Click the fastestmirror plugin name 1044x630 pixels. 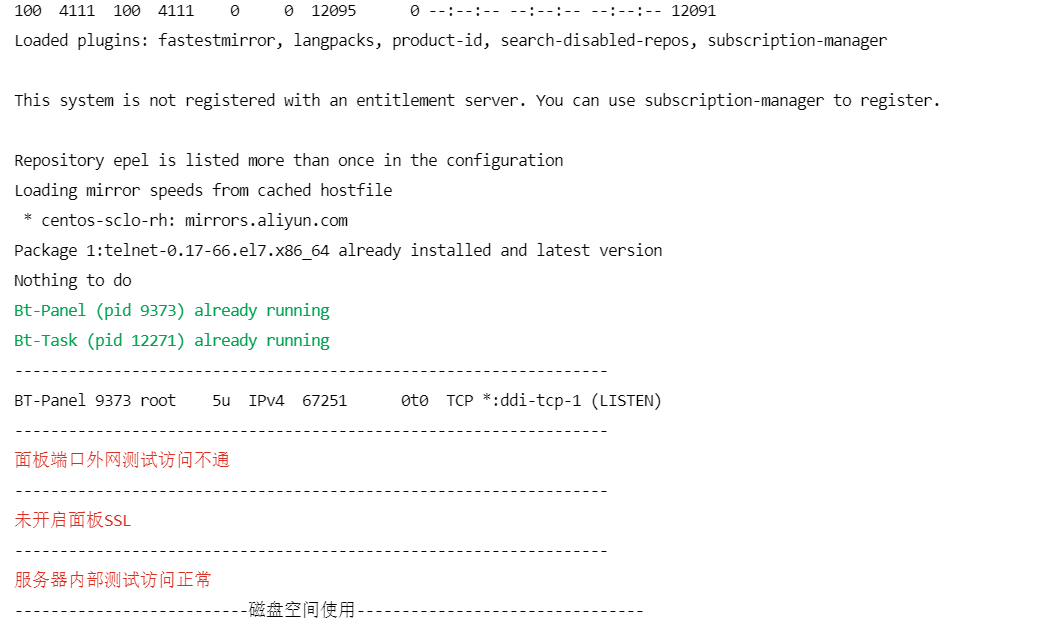tap(216, 41)
